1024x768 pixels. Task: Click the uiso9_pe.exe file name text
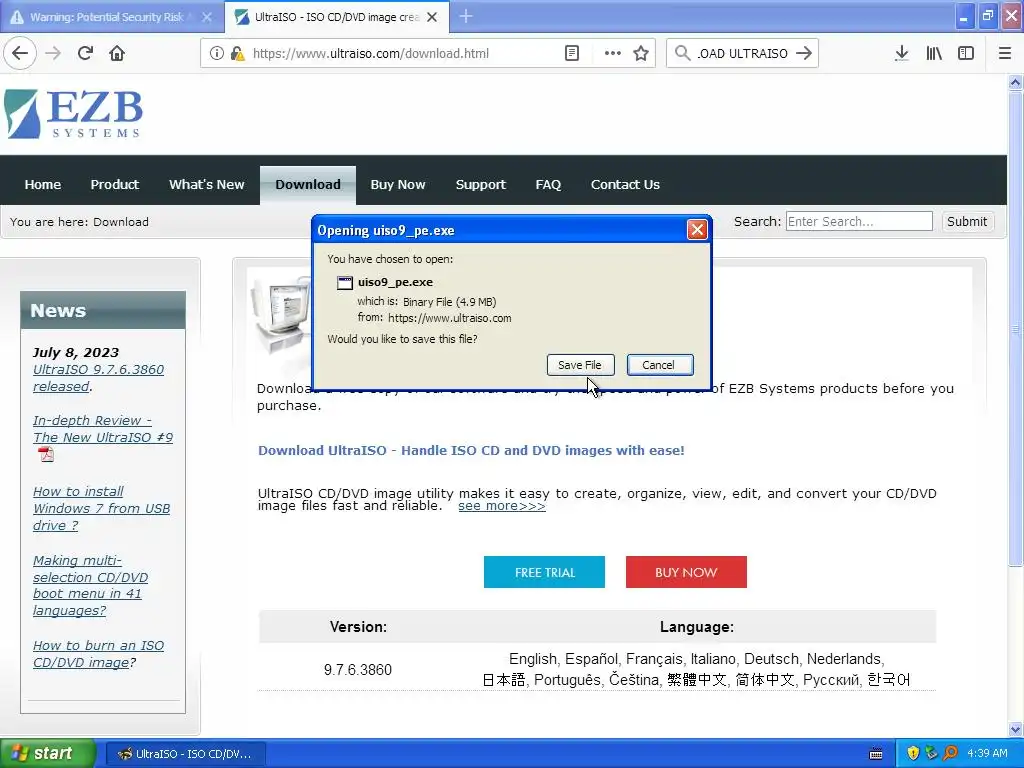(395, 282)
